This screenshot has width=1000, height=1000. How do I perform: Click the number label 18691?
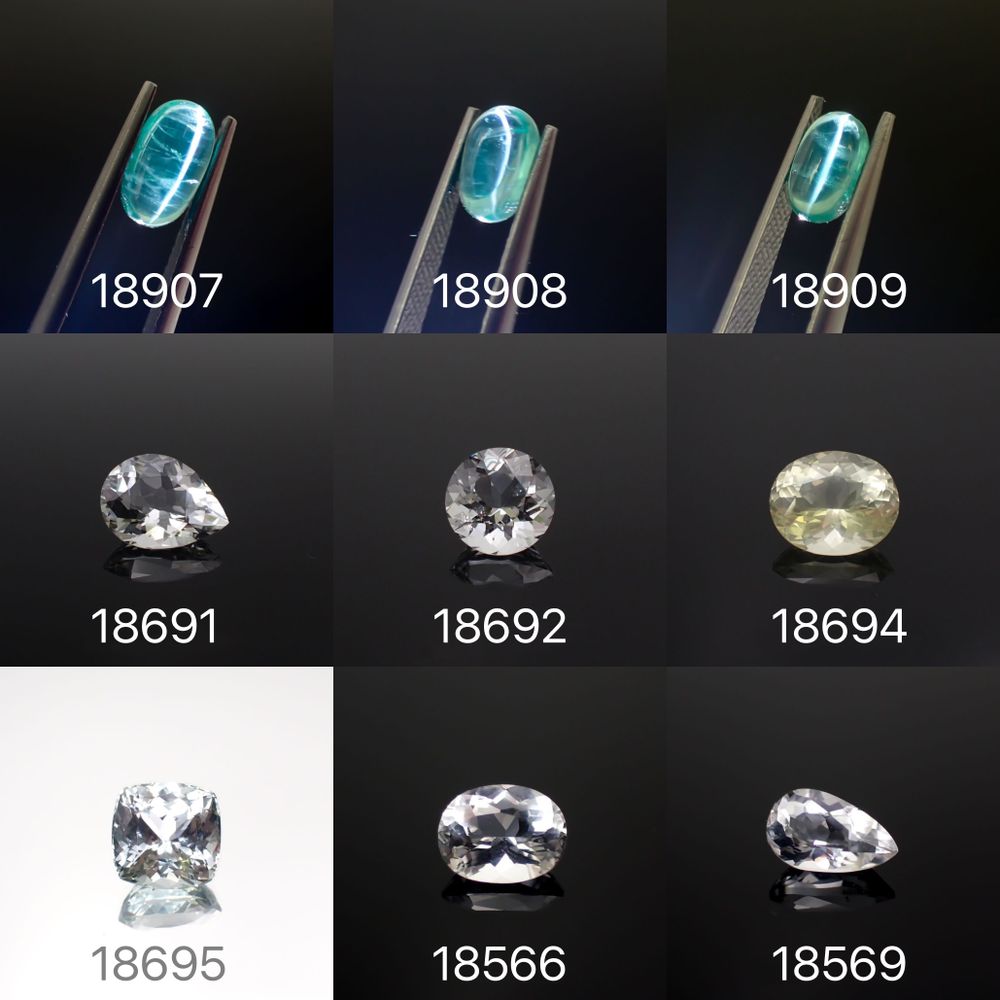point(154,626)
